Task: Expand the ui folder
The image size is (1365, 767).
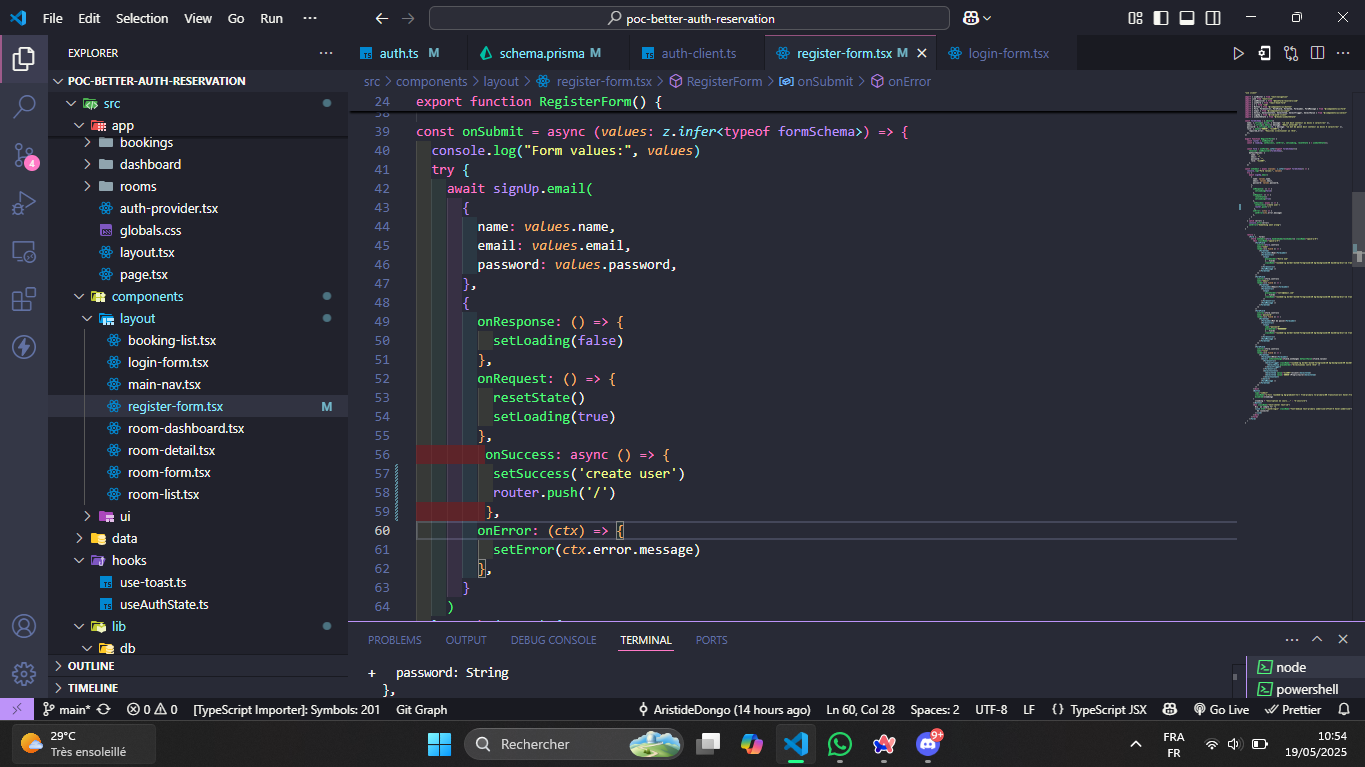Action: click(125, 516)
